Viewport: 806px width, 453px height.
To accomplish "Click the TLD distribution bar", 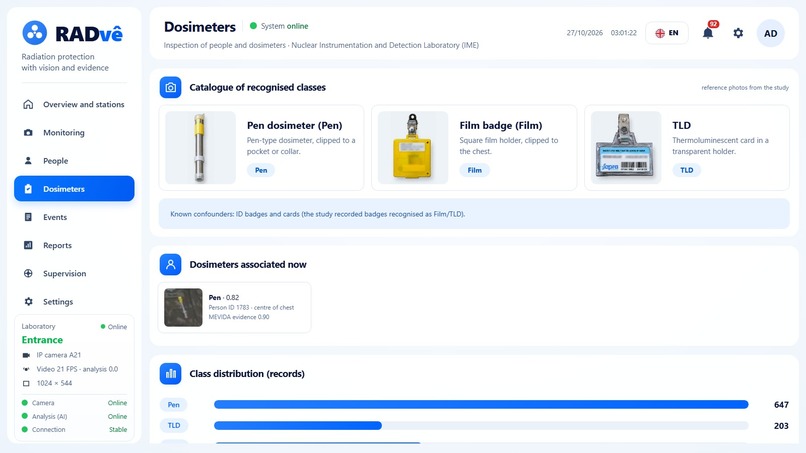I will [298, 426].
